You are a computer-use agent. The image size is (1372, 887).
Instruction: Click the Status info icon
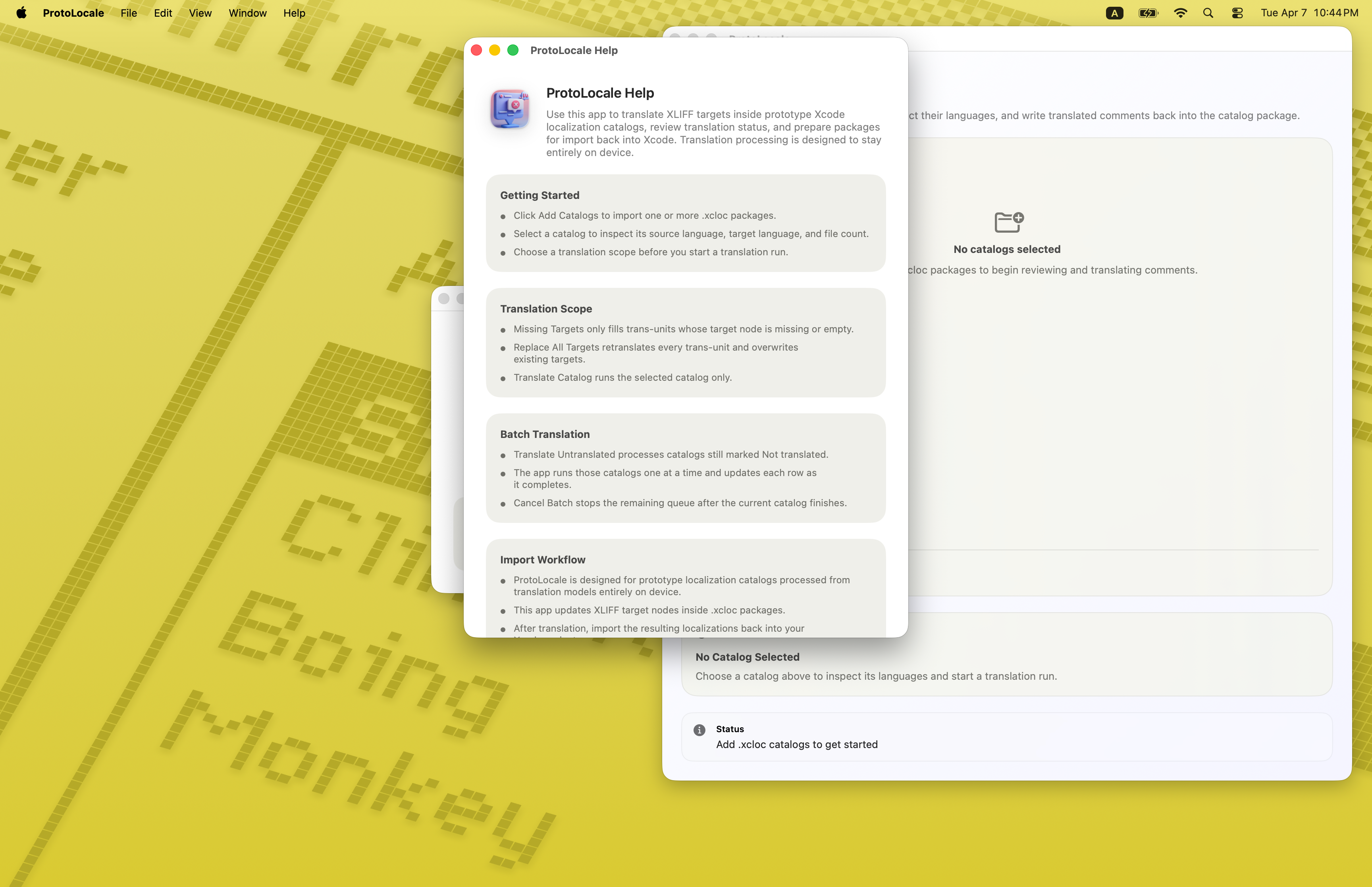tap(699, 730)
